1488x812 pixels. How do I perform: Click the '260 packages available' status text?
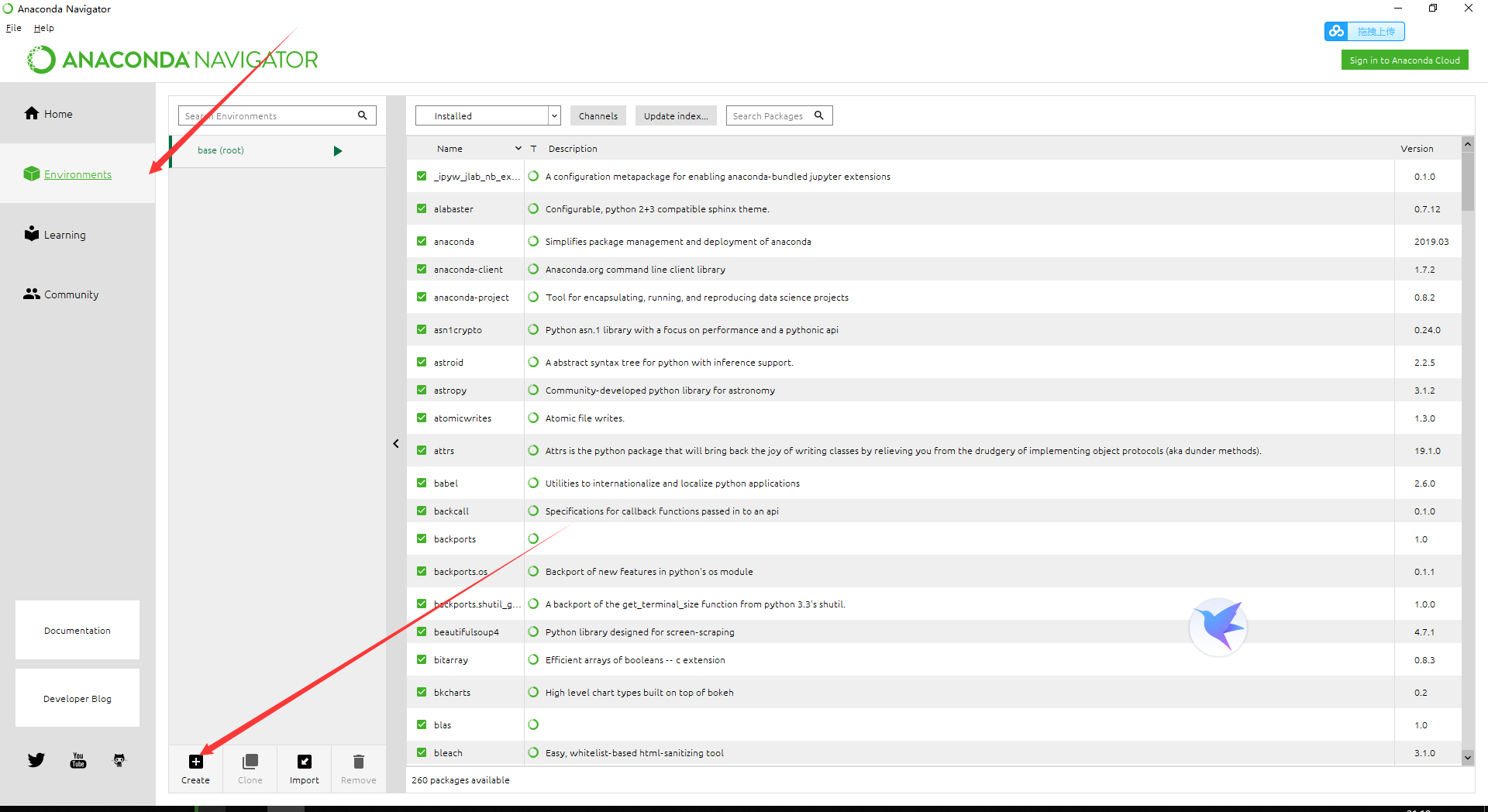point(460,780)
